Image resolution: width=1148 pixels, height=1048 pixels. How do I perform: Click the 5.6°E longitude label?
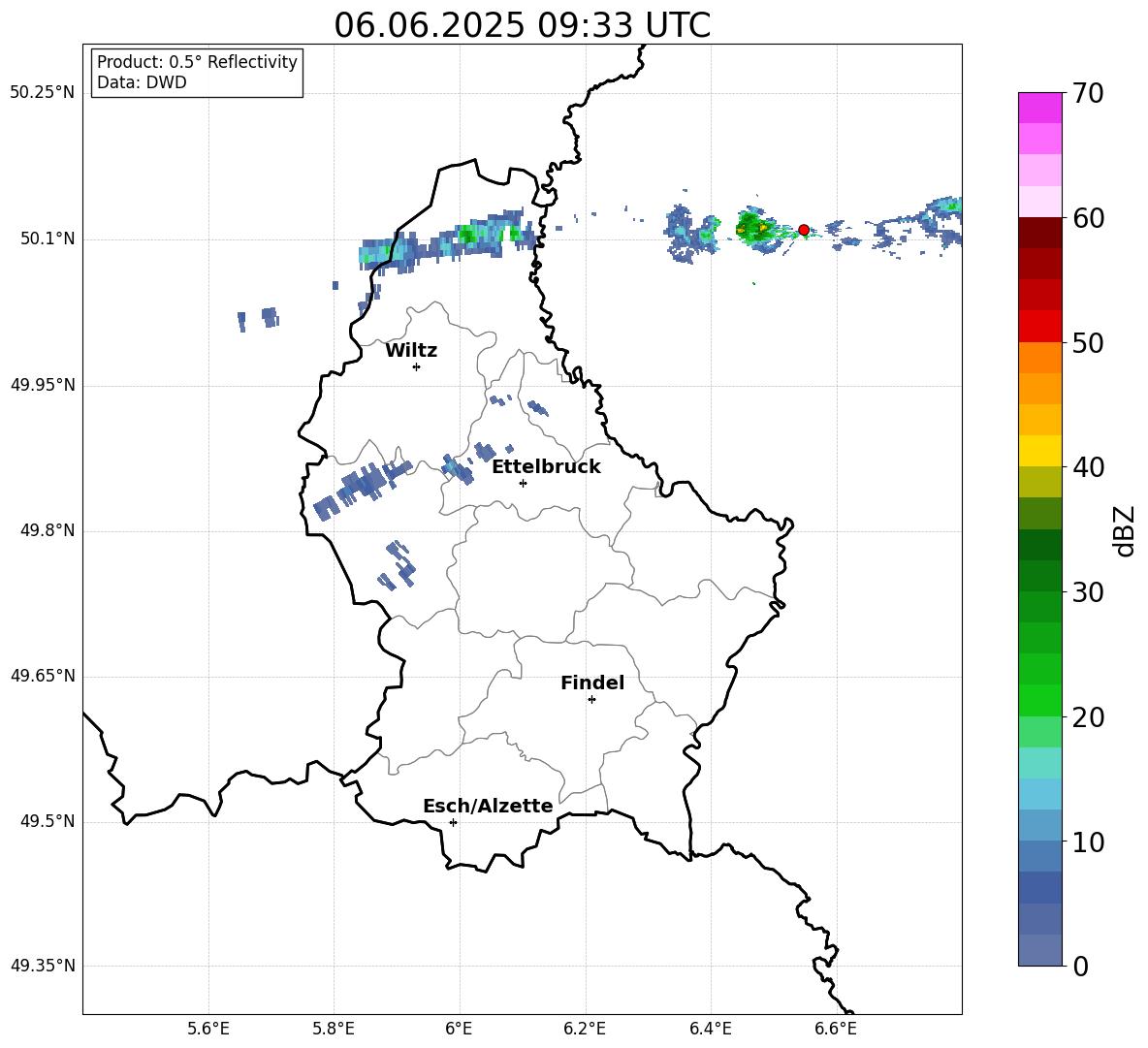pyautogui.click(x=208, y=1029)
